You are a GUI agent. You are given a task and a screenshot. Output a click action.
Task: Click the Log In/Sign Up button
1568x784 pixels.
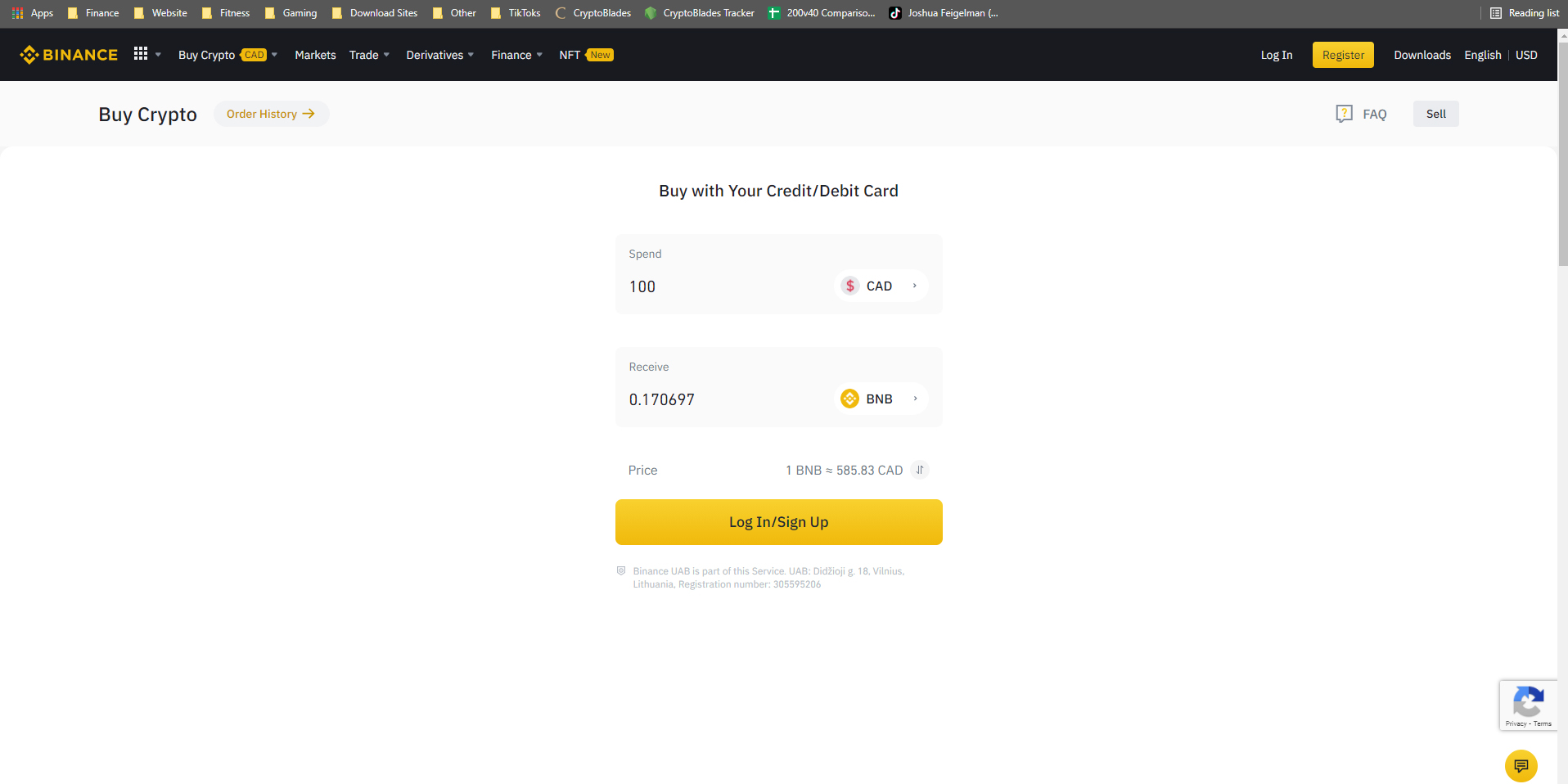779,522
